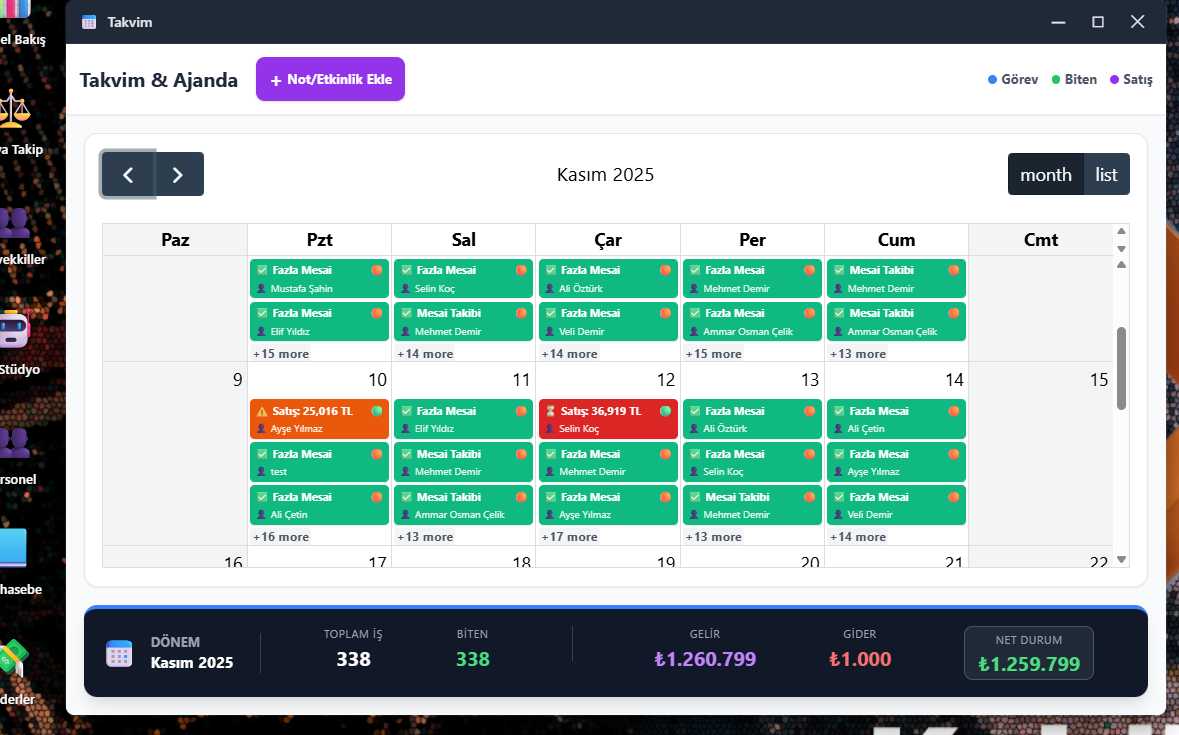Click the calendar icon beside DÖNEM
1179x735 pixels.
[119, 653]
